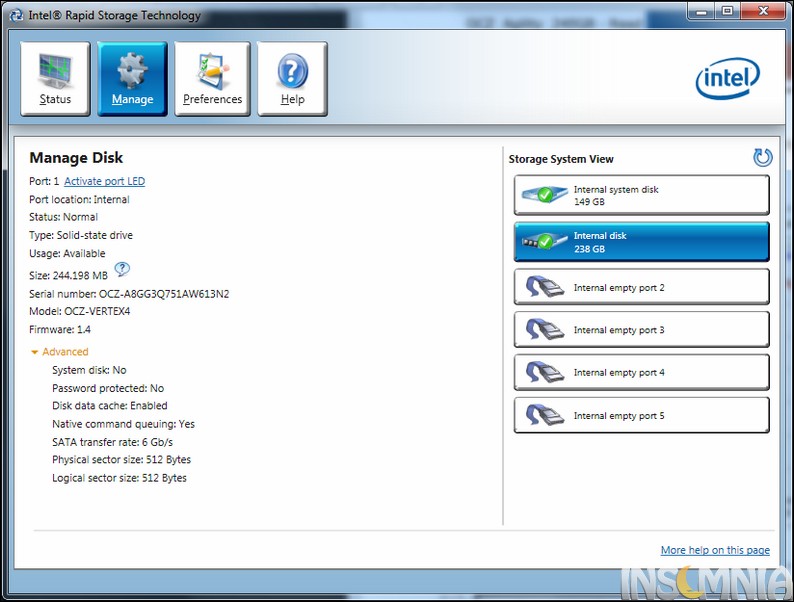The height and width of the screenshot is (602, 794).
Task: Click the cable icon for empty port 3
Action: 544,329
